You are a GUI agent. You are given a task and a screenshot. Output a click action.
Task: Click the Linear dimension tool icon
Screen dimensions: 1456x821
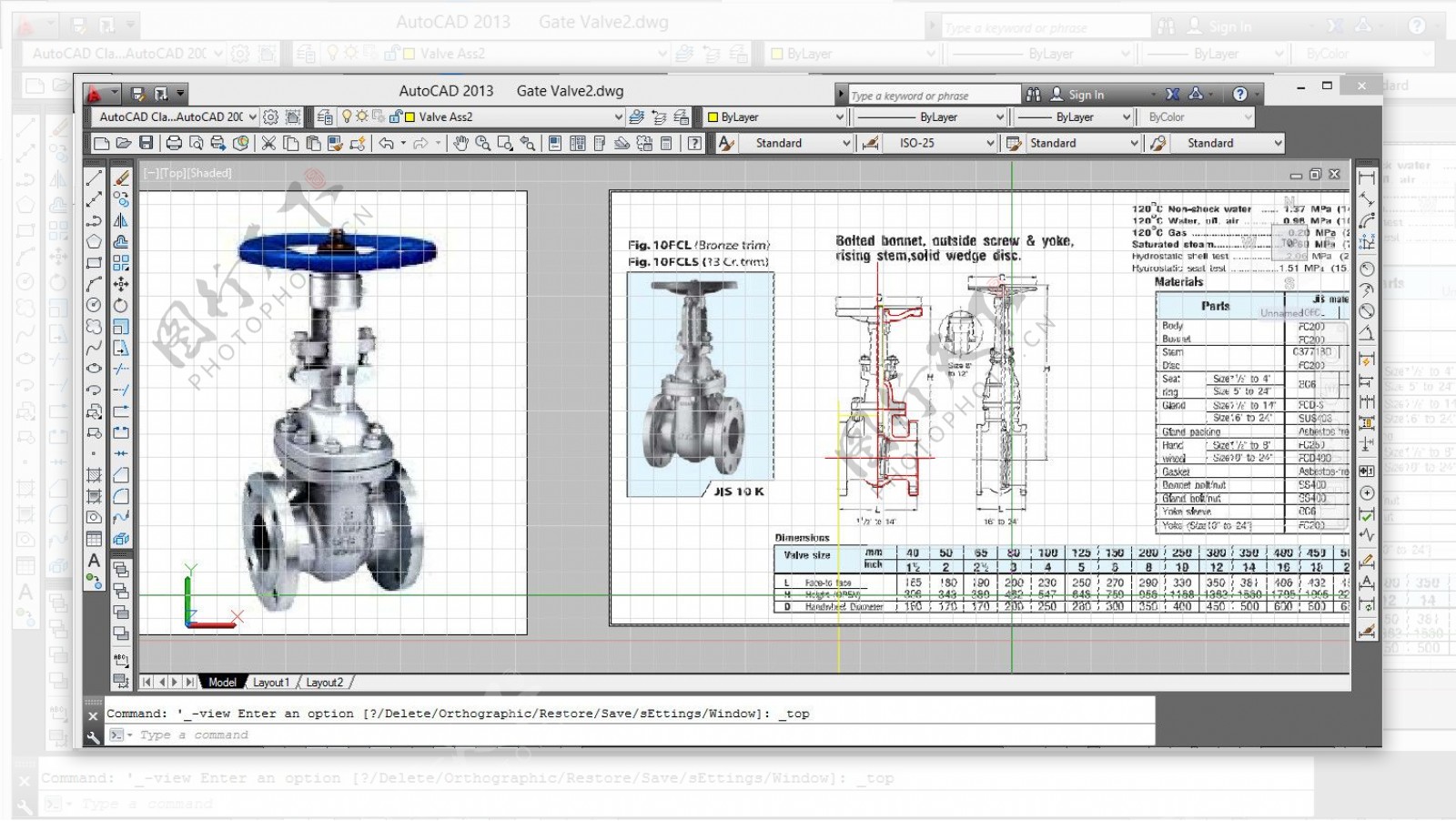(x=1366, y=177)
